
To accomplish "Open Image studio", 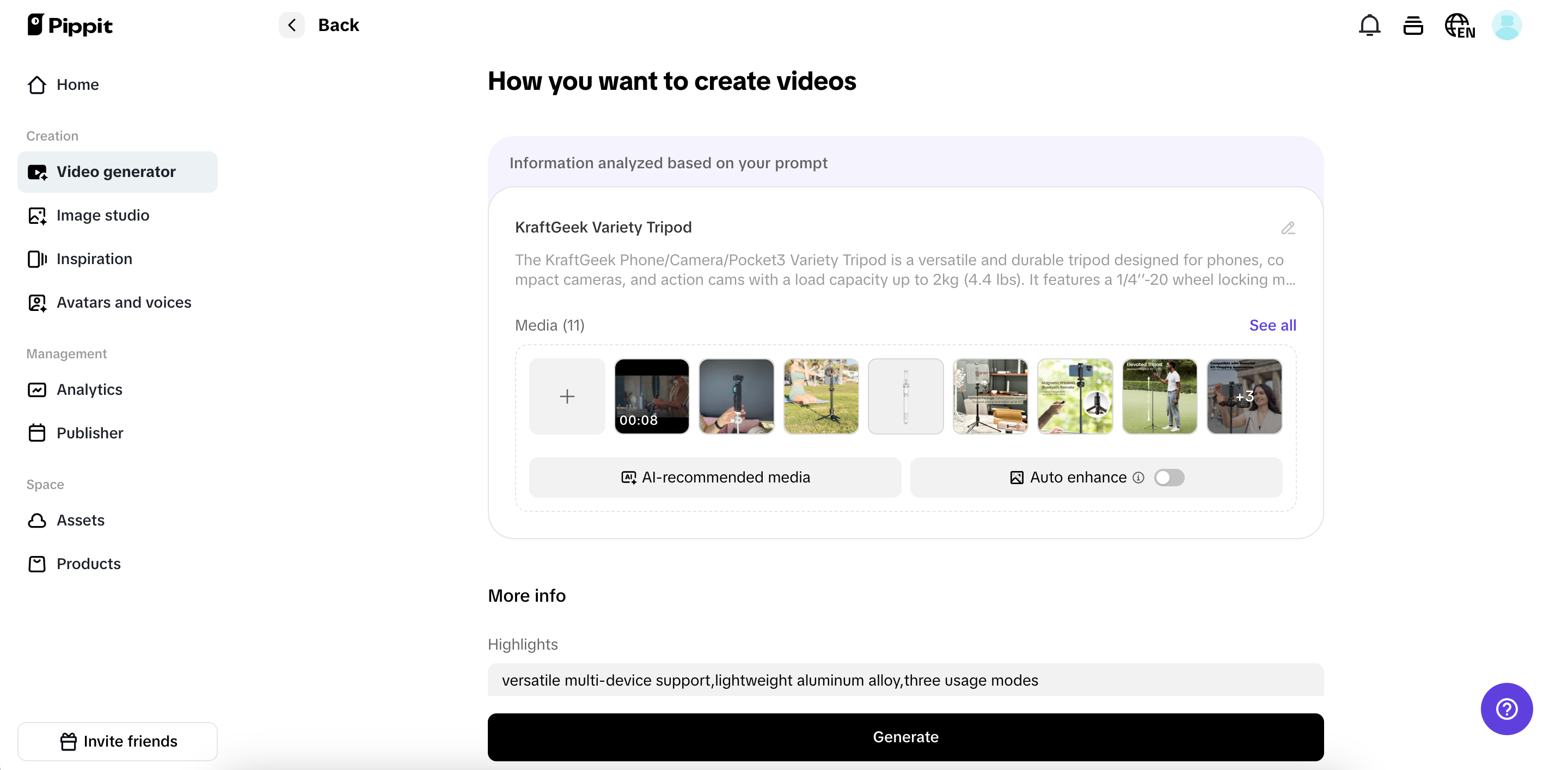I will coord(117,216).
